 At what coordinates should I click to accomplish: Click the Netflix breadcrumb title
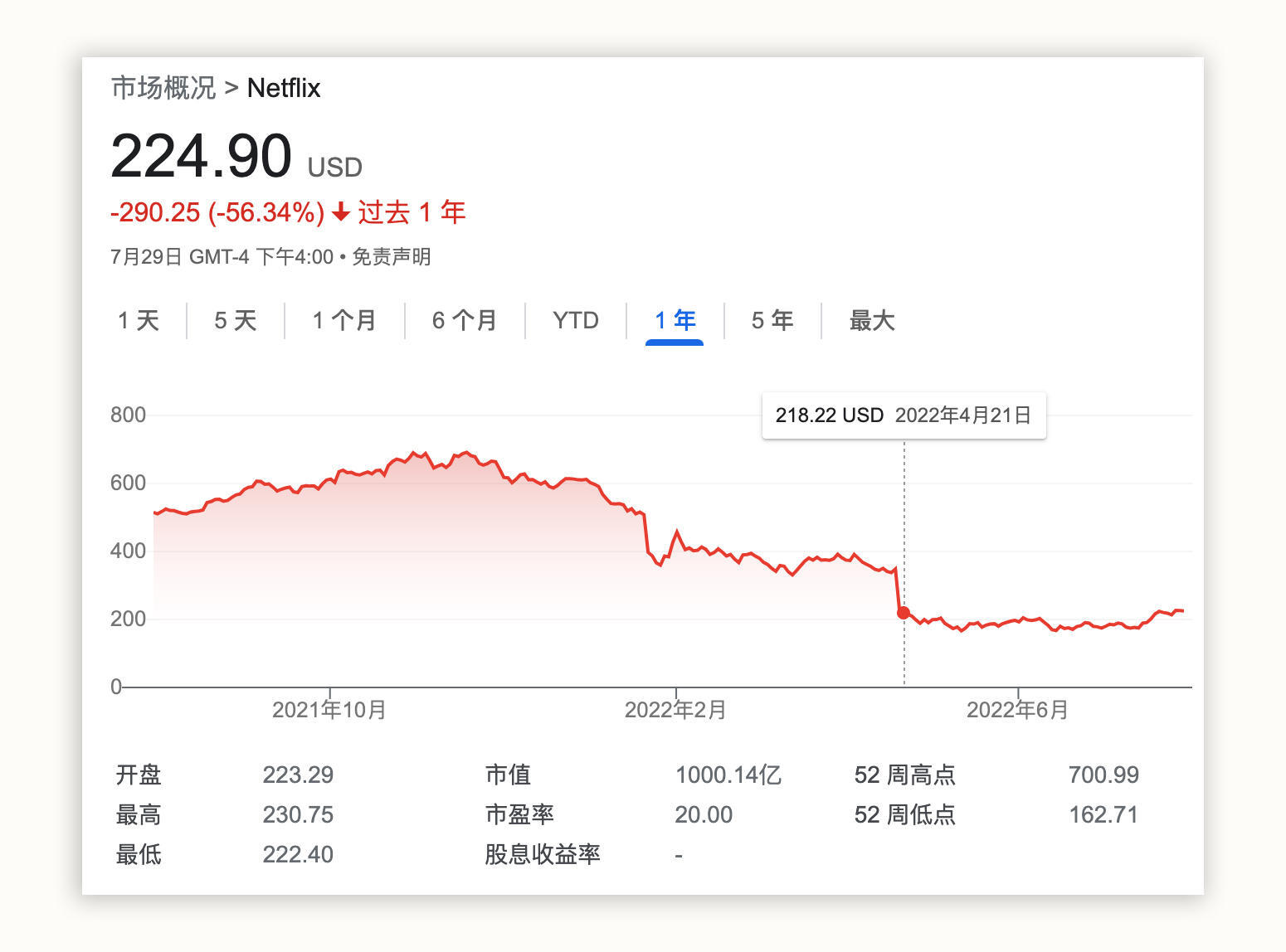point(284,88)
